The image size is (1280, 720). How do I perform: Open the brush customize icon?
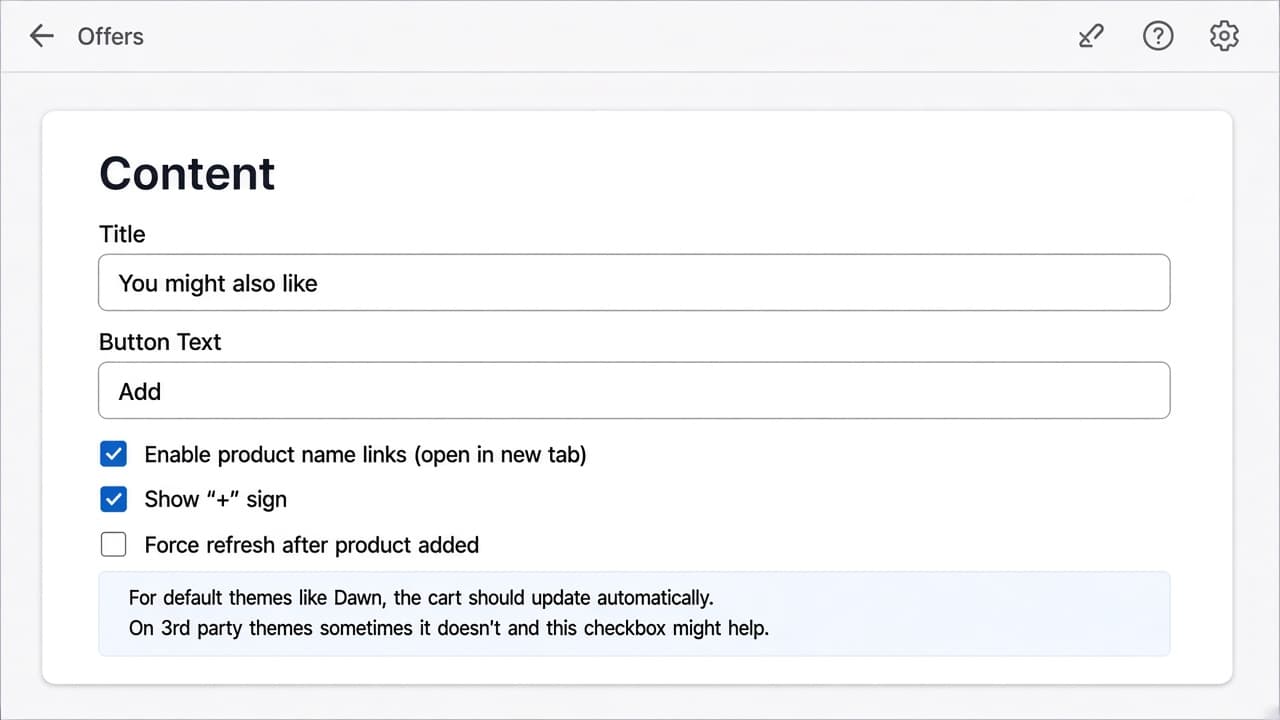[1091, 36]
